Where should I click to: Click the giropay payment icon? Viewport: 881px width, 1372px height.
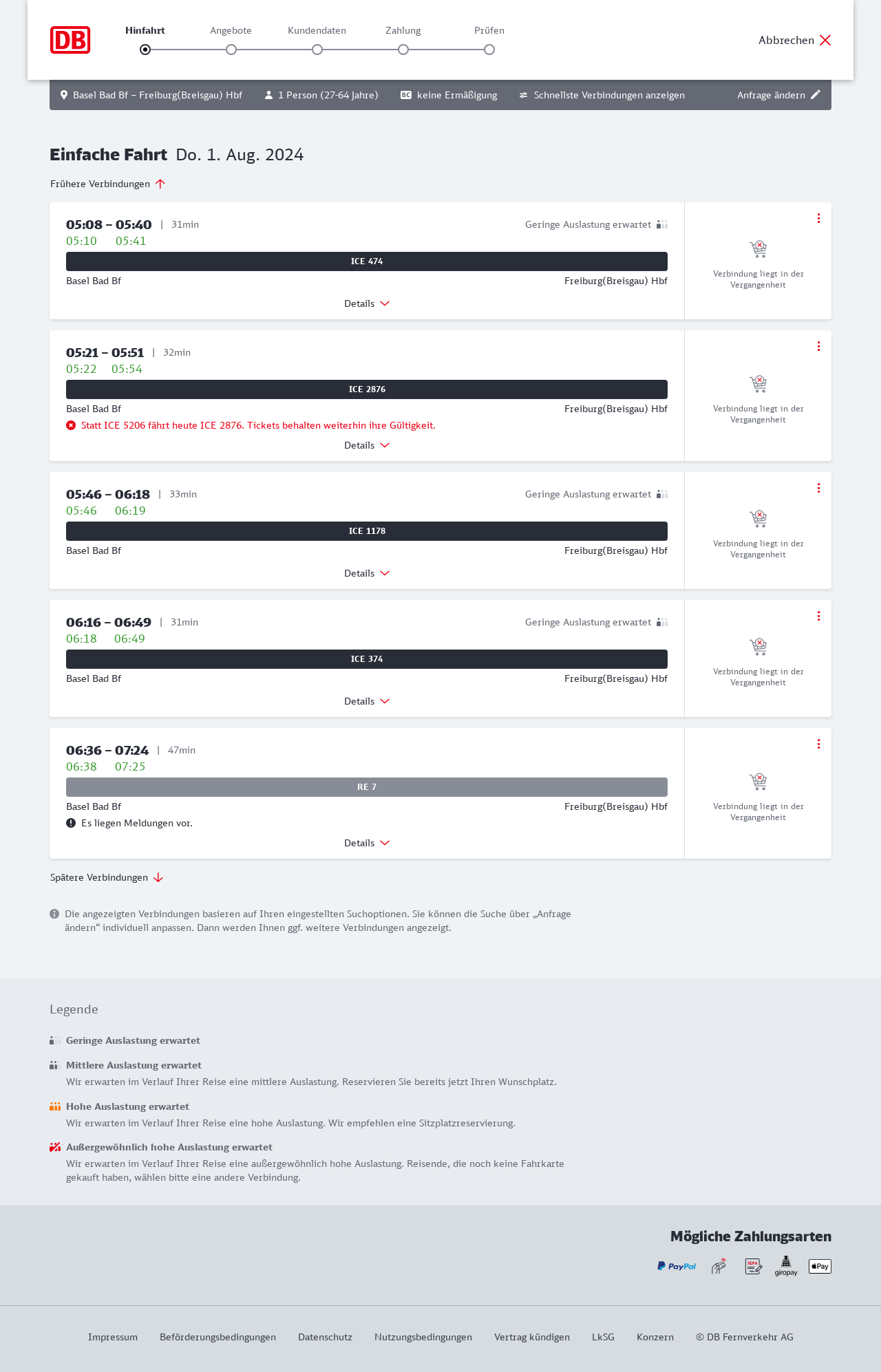coord(786,1266)
